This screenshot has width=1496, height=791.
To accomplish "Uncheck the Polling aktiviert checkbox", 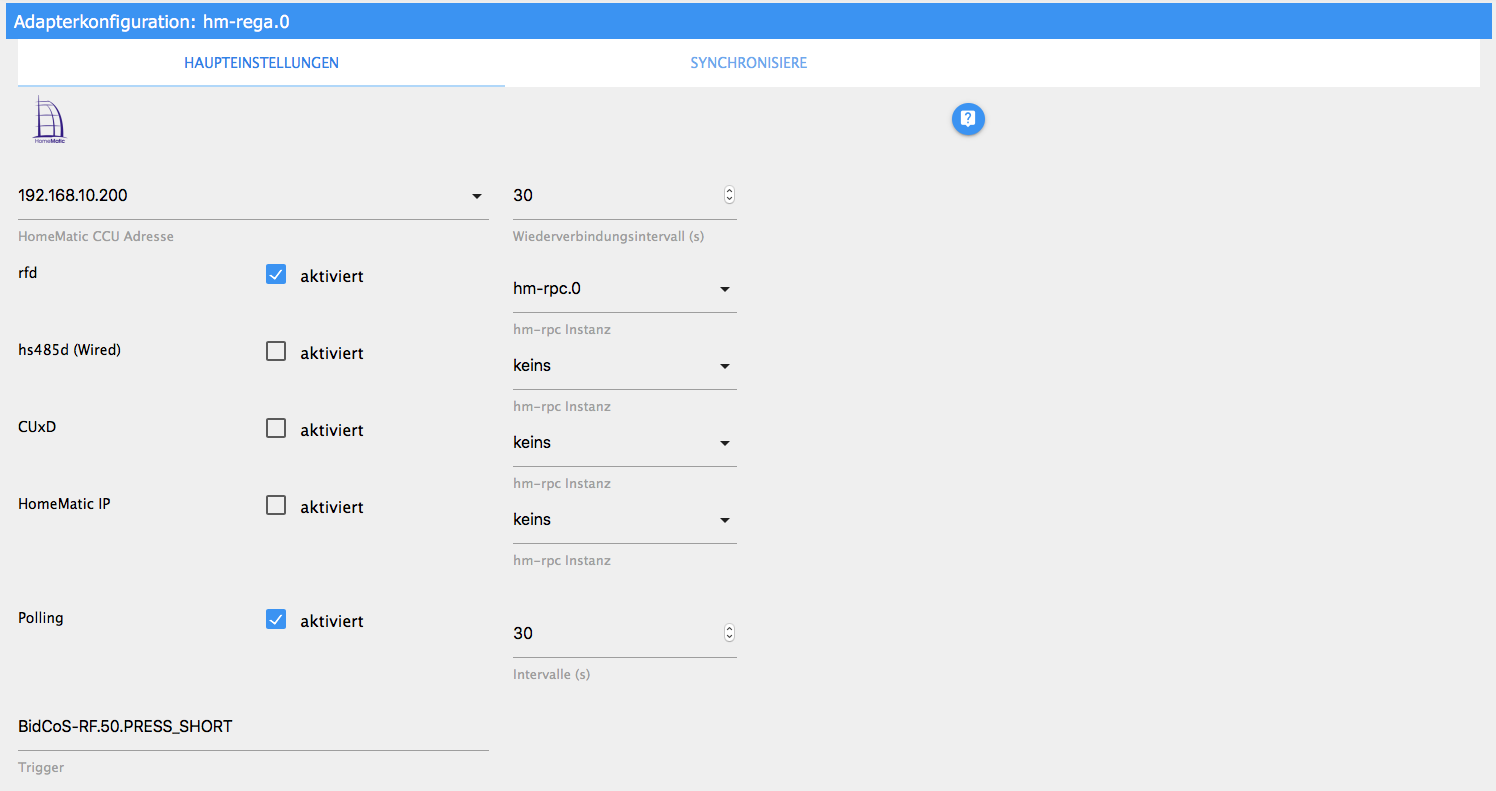I will [276, 620].
